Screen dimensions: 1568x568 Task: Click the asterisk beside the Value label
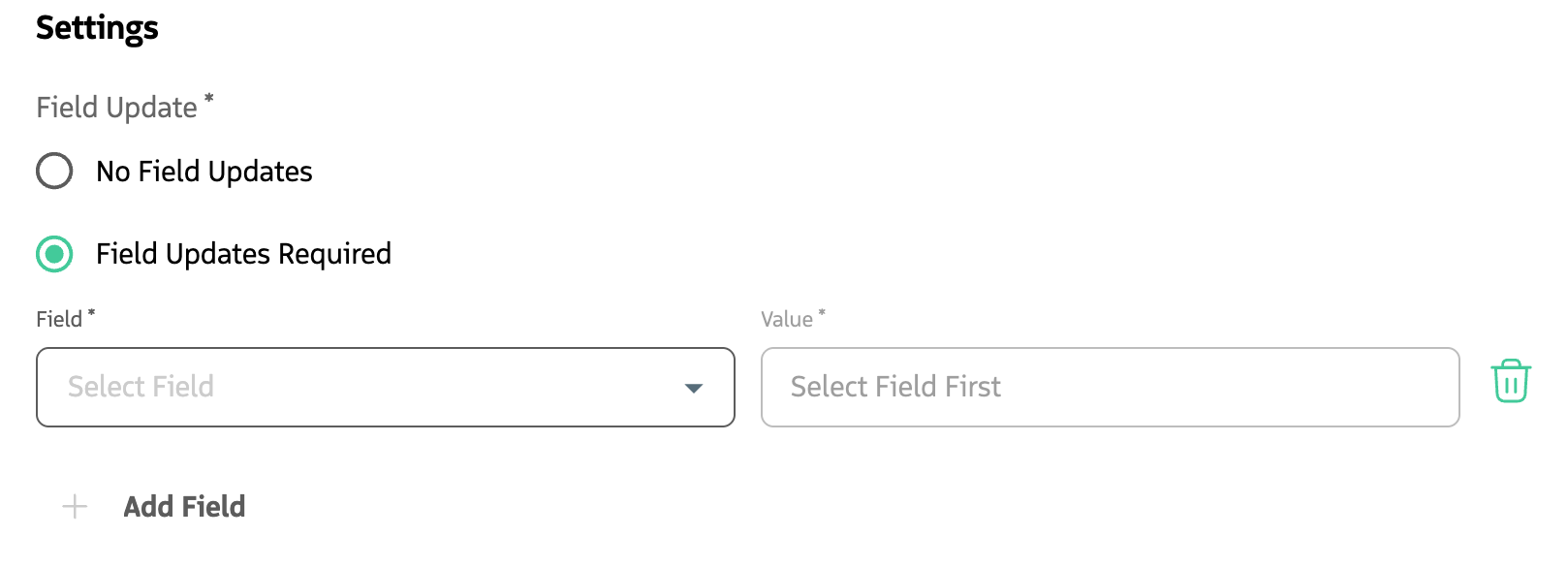(821, 312)
